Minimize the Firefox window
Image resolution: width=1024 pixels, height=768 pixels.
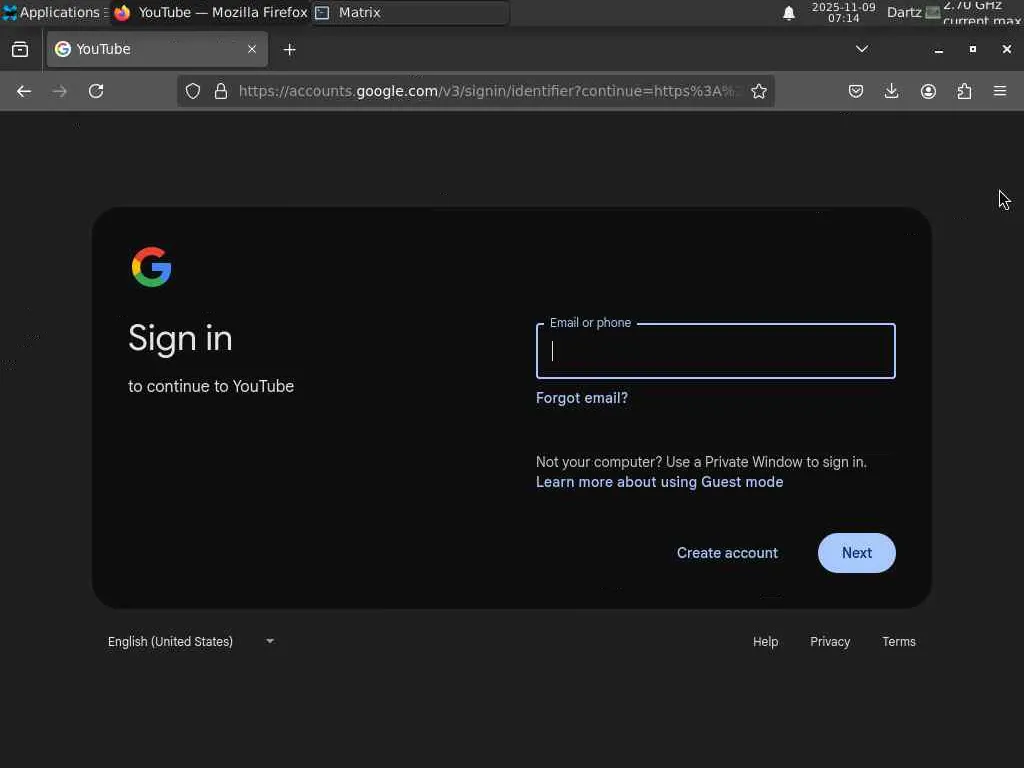(938, 50)
